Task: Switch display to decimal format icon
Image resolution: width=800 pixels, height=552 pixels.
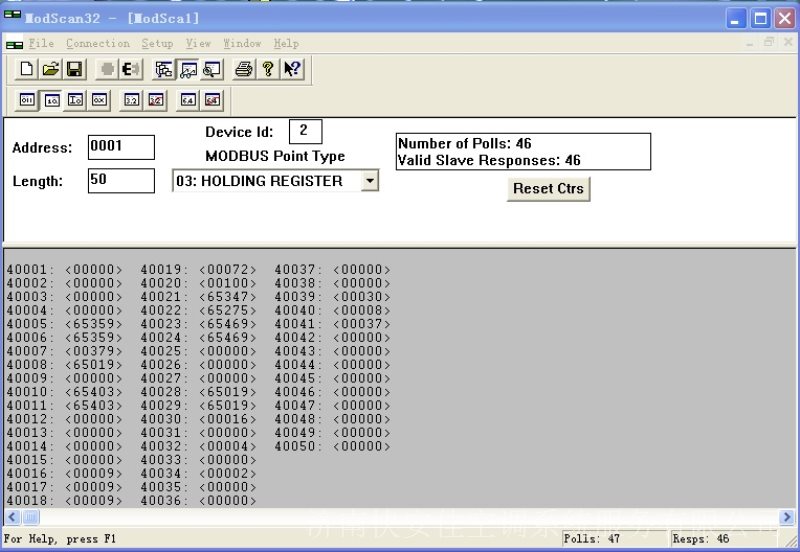Action: 52,100
